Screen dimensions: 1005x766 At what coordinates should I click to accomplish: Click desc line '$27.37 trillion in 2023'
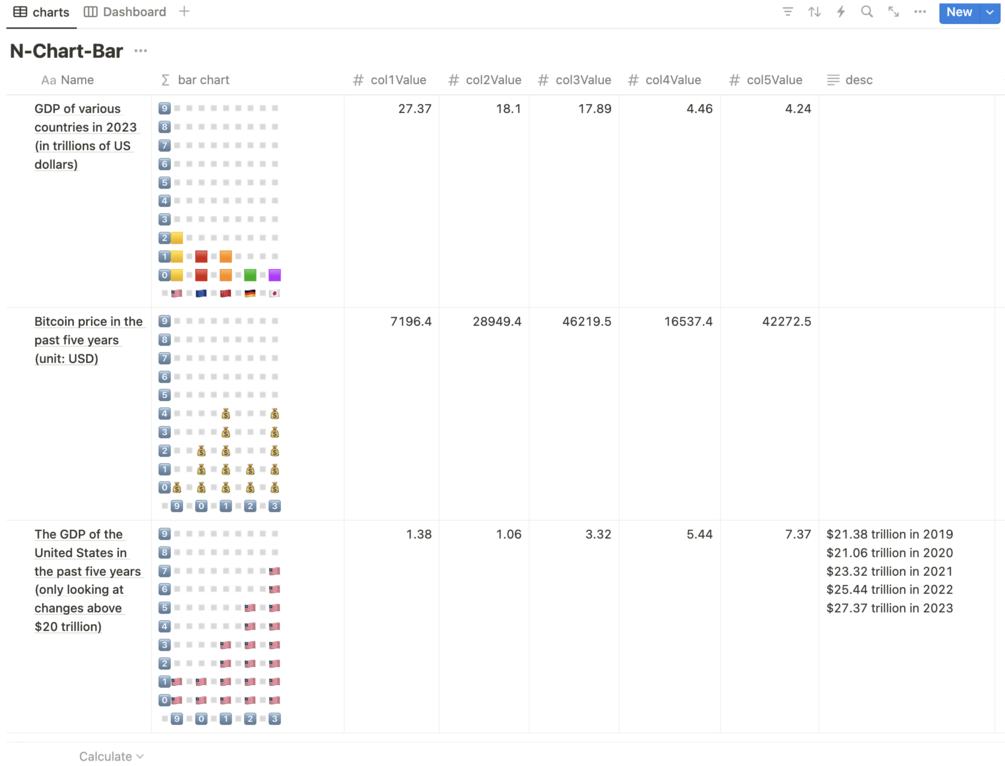[x=889, y=608]
